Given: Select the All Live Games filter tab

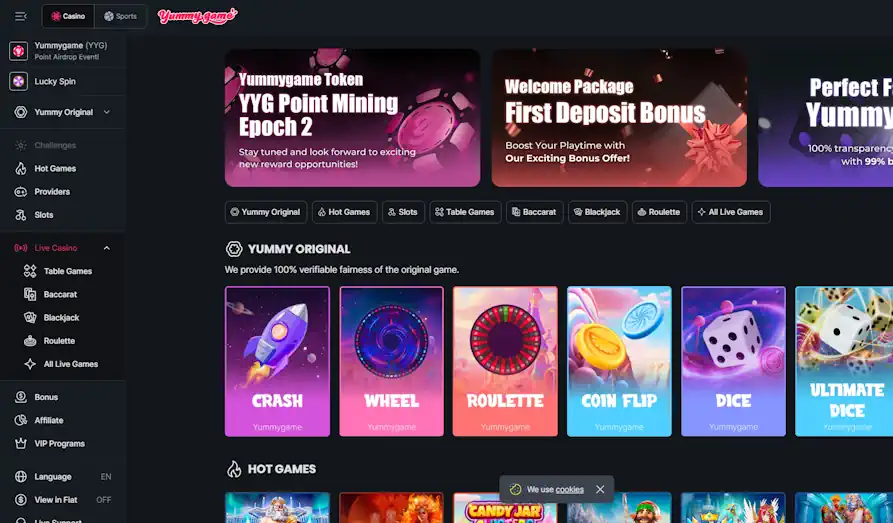Looking at the screenshot, I should pos(731,212).
